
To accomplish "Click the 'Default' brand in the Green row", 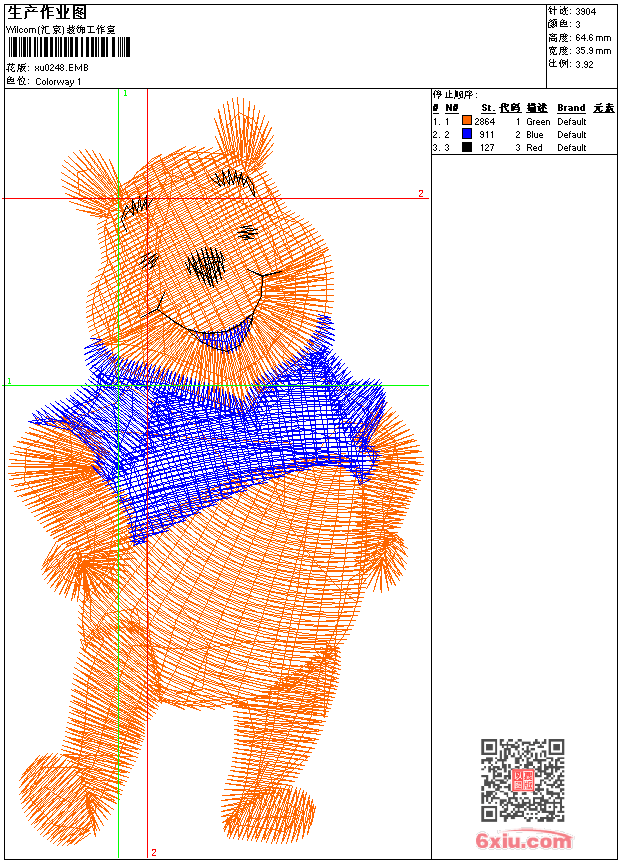I will (572, 122).
